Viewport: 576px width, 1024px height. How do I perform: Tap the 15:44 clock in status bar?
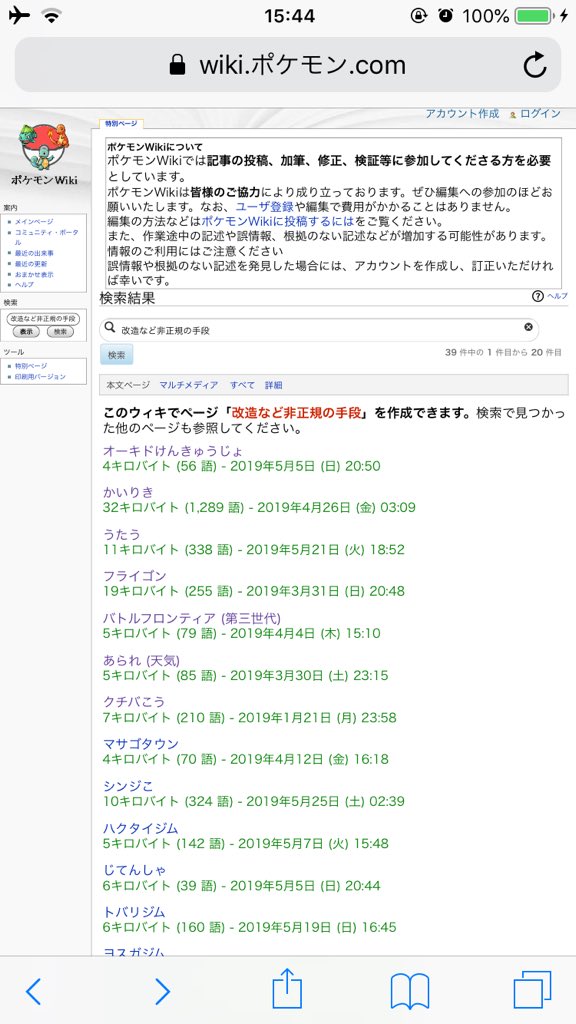point(288,16)
